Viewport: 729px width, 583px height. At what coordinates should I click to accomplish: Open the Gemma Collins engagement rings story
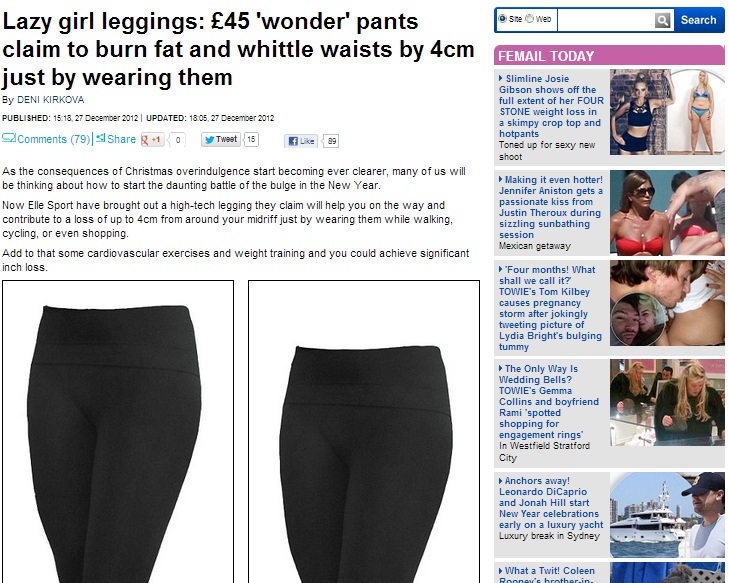coord(549,401)
